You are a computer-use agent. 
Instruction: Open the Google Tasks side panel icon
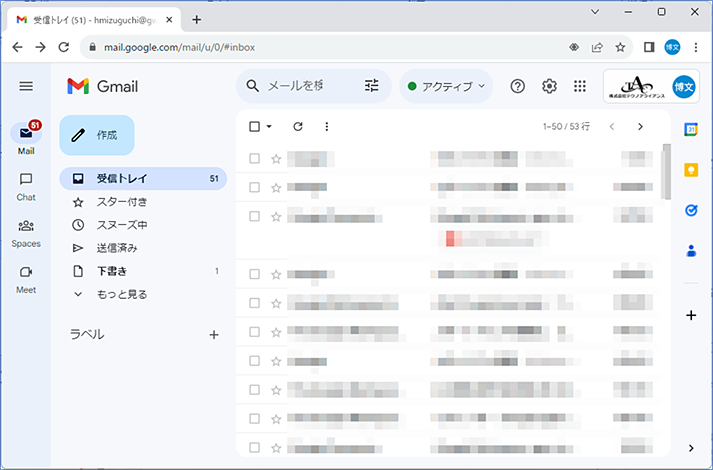(x=691, y=210)
